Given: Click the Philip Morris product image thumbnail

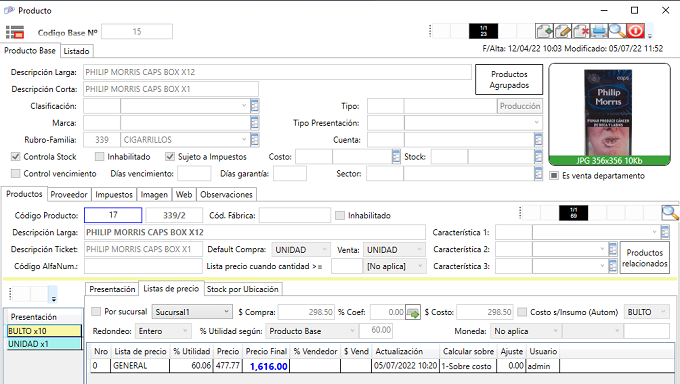Looking at the screenshot, I should [609, 114].
